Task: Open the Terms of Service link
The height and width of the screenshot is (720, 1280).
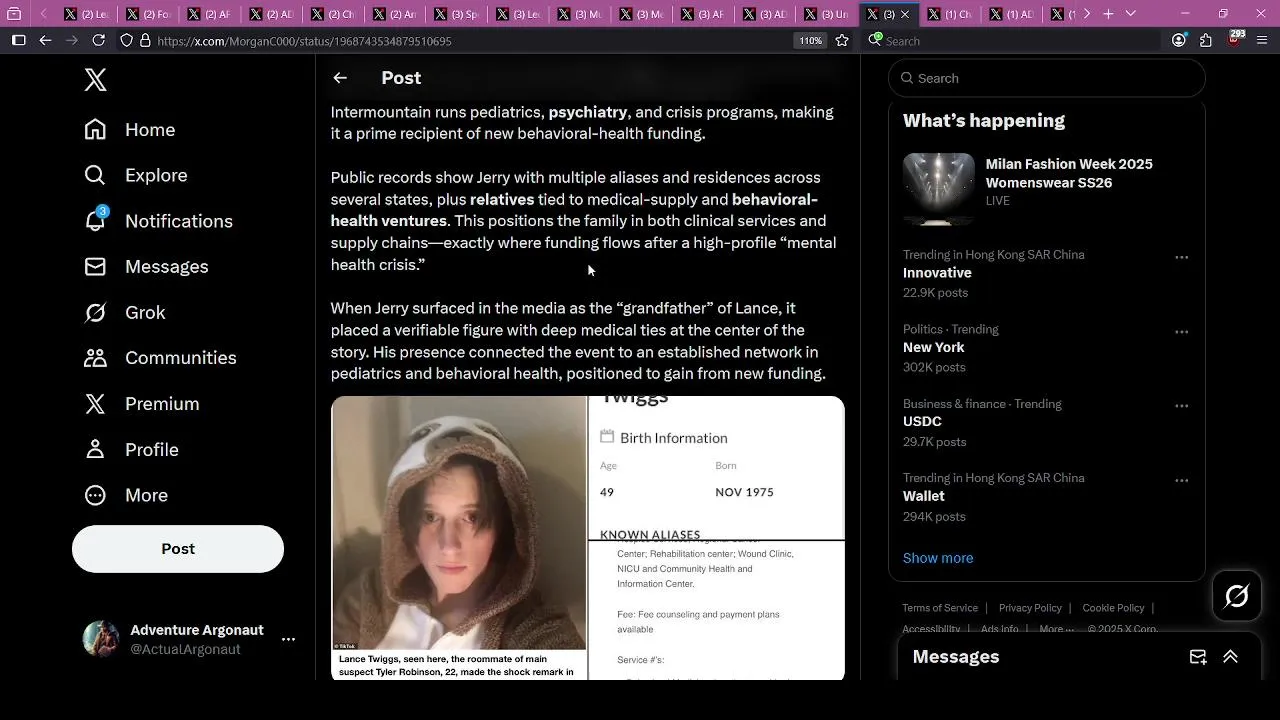Action: click(x=940, y=608)
